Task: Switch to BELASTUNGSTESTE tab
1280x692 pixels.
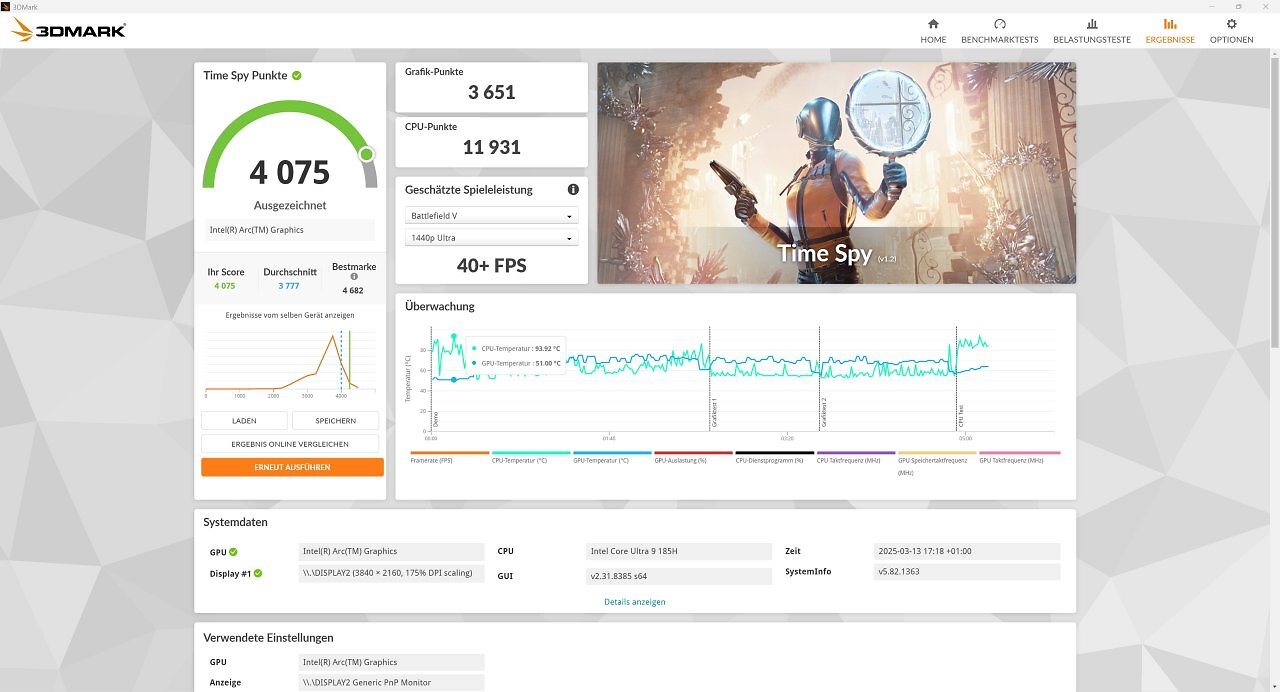Action: click(1092, 30)
